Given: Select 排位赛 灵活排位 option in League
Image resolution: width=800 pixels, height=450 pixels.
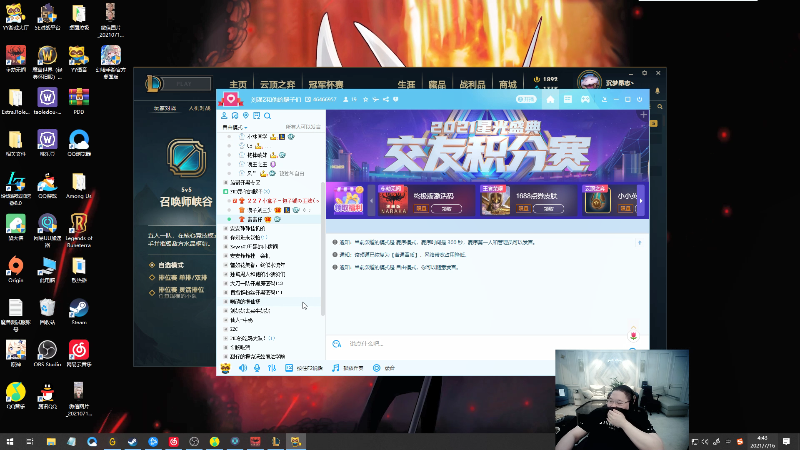Looking at the screenshot, I should (177, 290).
